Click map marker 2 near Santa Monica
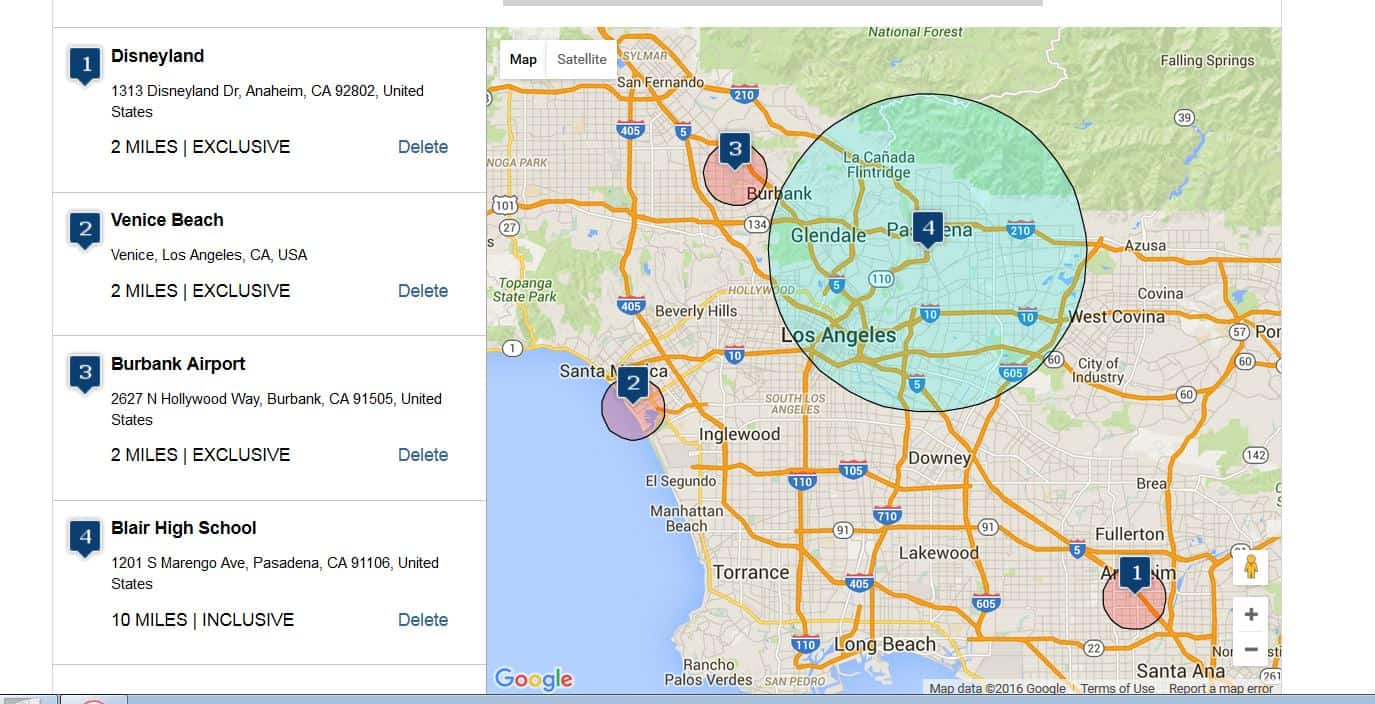 coord(632,384)
